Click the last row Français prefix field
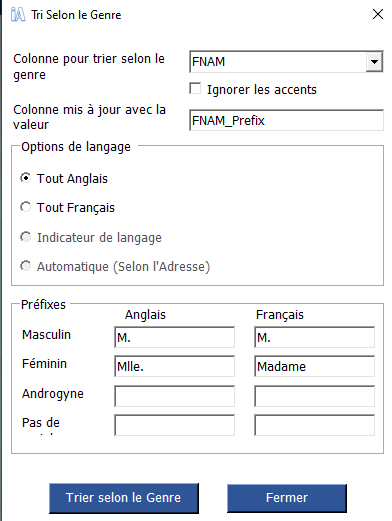392x521 pixels. (314, 425)
